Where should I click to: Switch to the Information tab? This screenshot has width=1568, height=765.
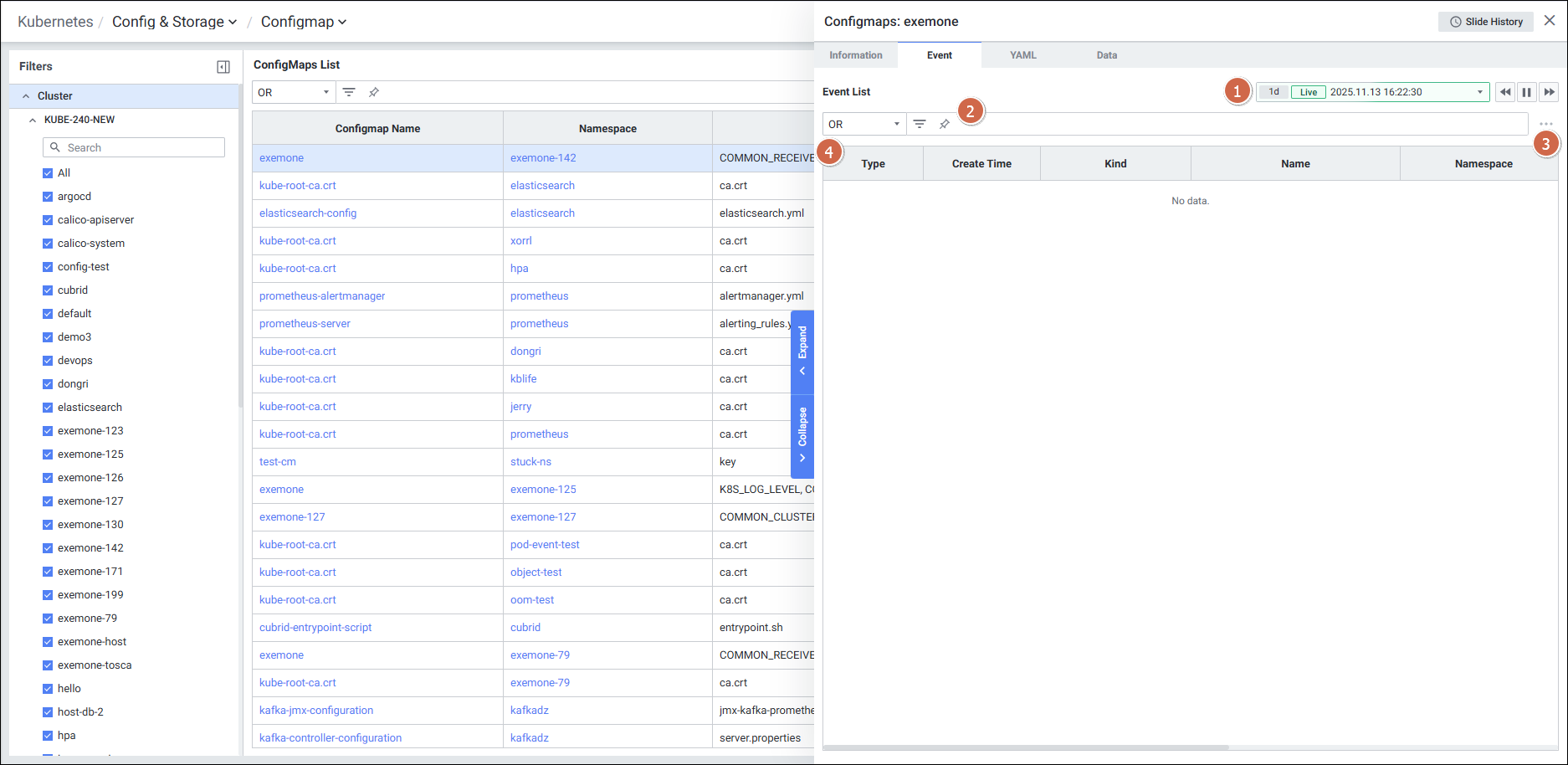(x=855, y=55)
